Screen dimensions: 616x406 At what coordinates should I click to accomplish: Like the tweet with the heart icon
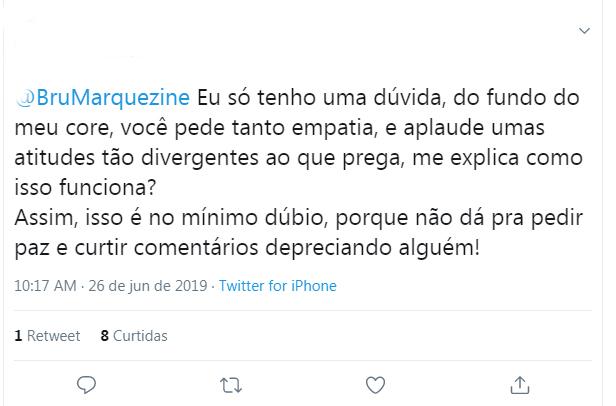click(375, 384)
